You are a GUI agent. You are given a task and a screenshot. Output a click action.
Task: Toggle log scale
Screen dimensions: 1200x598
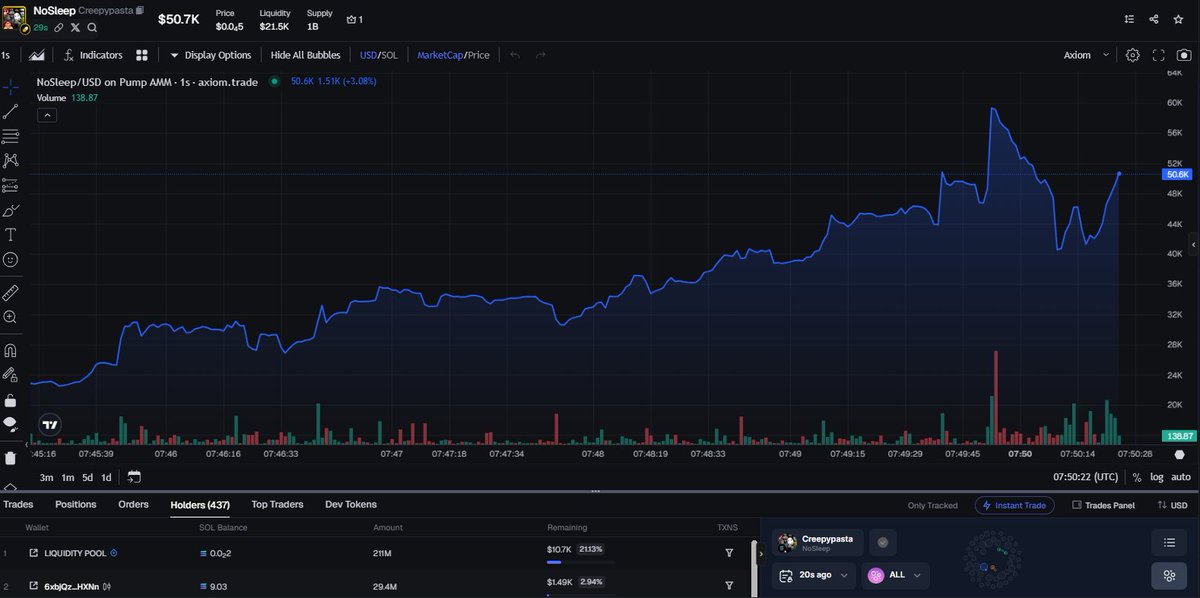(1157, 477)
